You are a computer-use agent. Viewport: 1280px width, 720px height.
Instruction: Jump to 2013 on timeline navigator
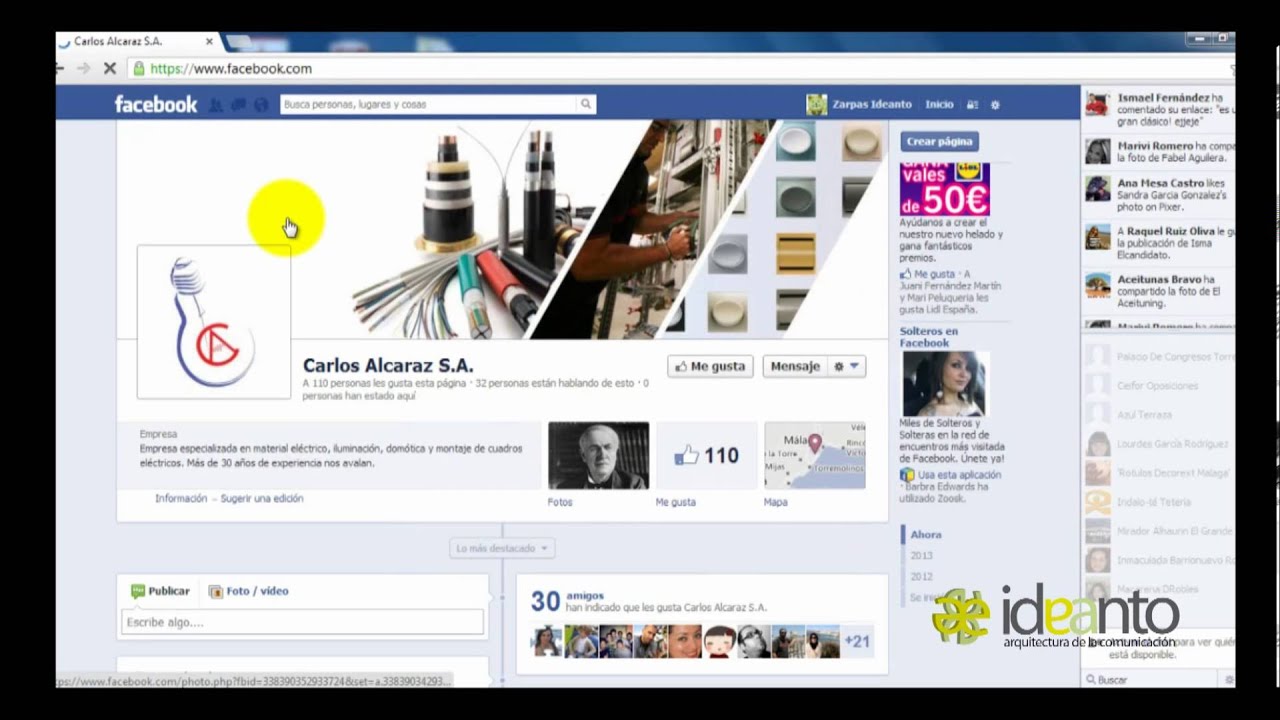pyautogui.click(x=921, y=555)
